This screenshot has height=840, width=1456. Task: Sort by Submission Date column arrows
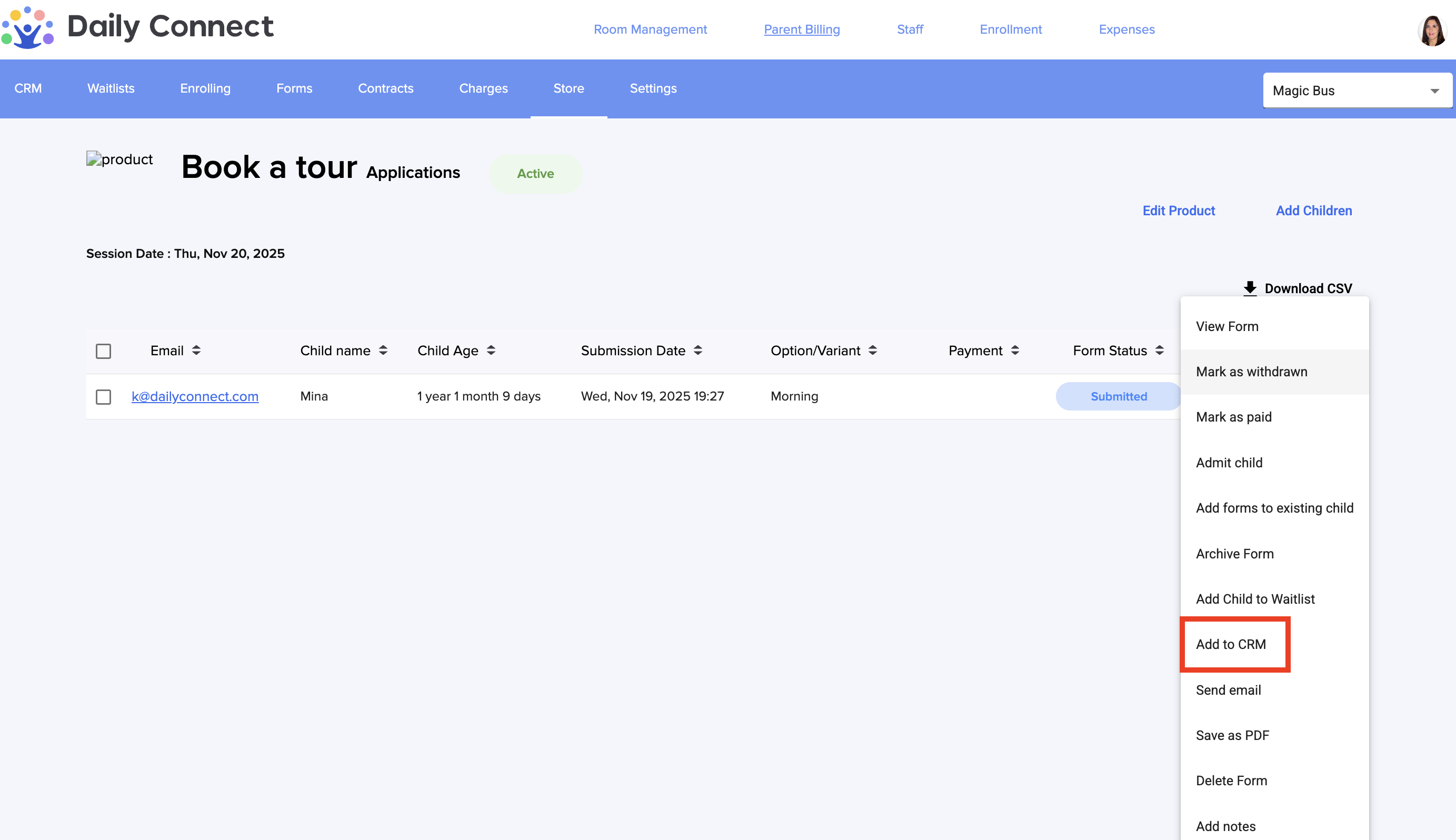698,350
